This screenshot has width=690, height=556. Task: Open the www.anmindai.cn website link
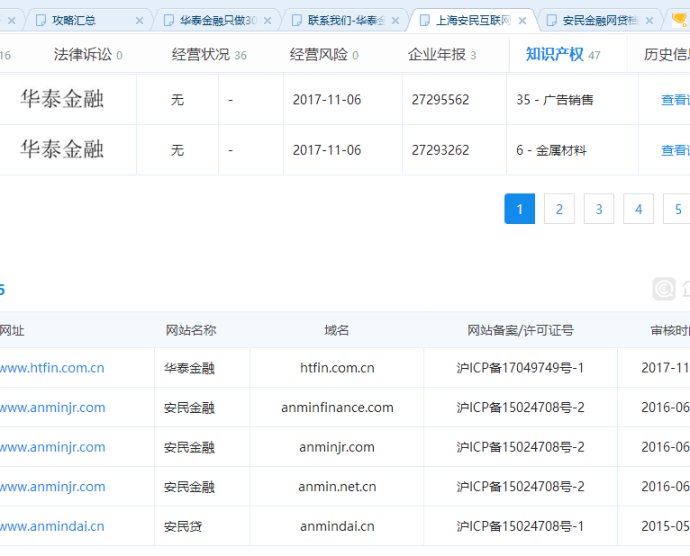(x=51, y=526)
